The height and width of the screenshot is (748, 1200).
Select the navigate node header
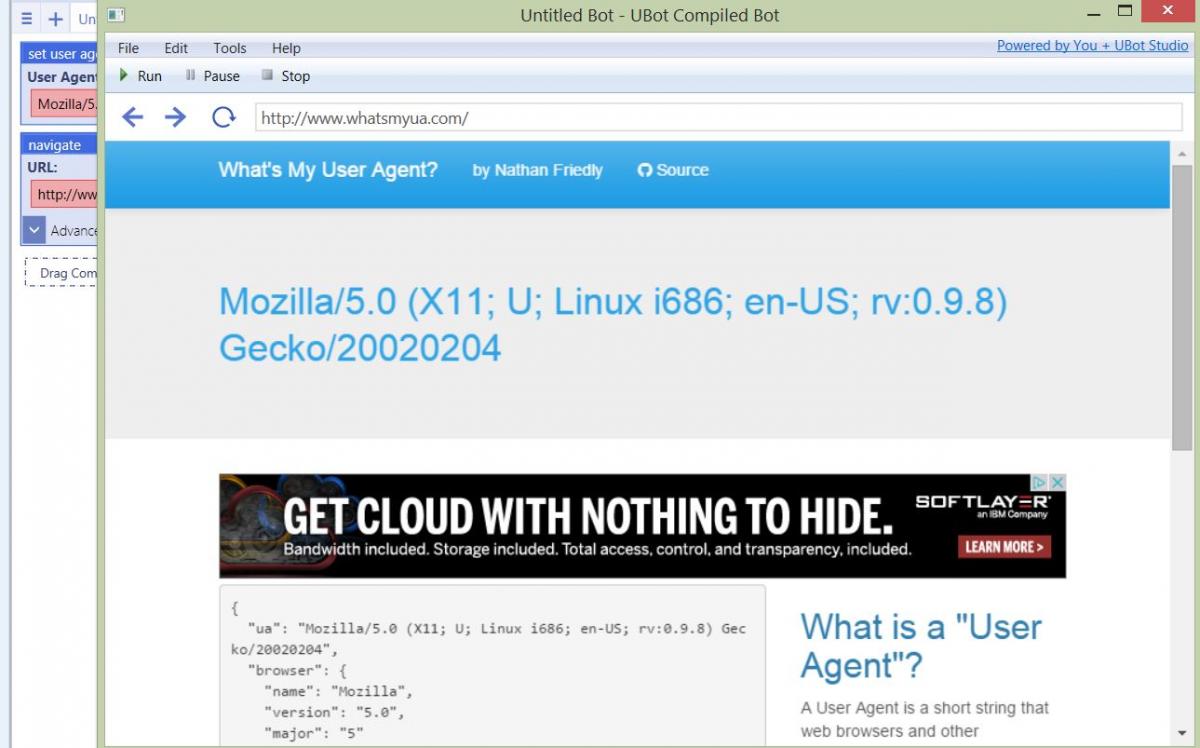[x=59, y=145]
